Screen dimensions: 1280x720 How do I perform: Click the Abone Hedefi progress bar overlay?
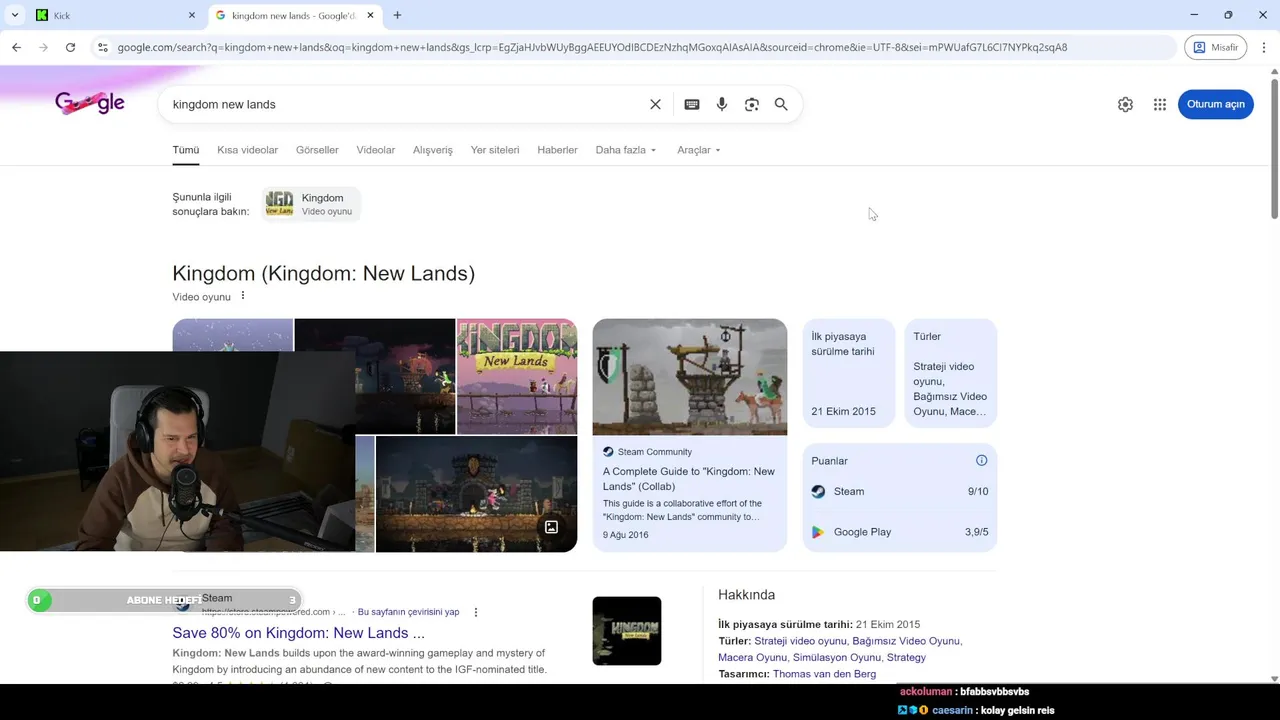(x=164, y=600)
